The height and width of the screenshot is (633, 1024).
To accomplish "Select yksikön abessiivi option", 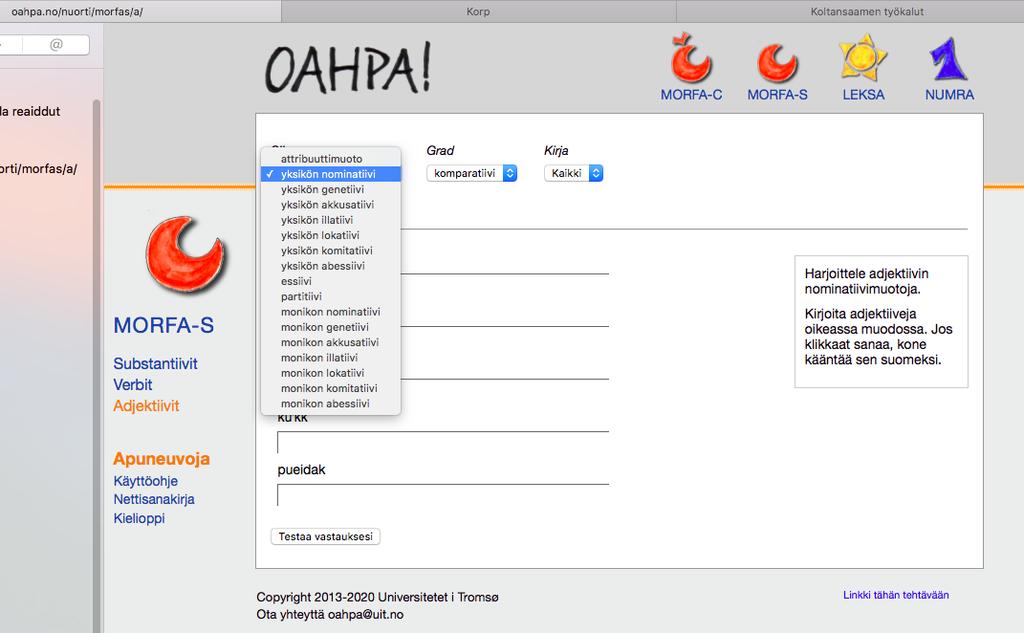I will pyautogui.click(x=330, y=266).
